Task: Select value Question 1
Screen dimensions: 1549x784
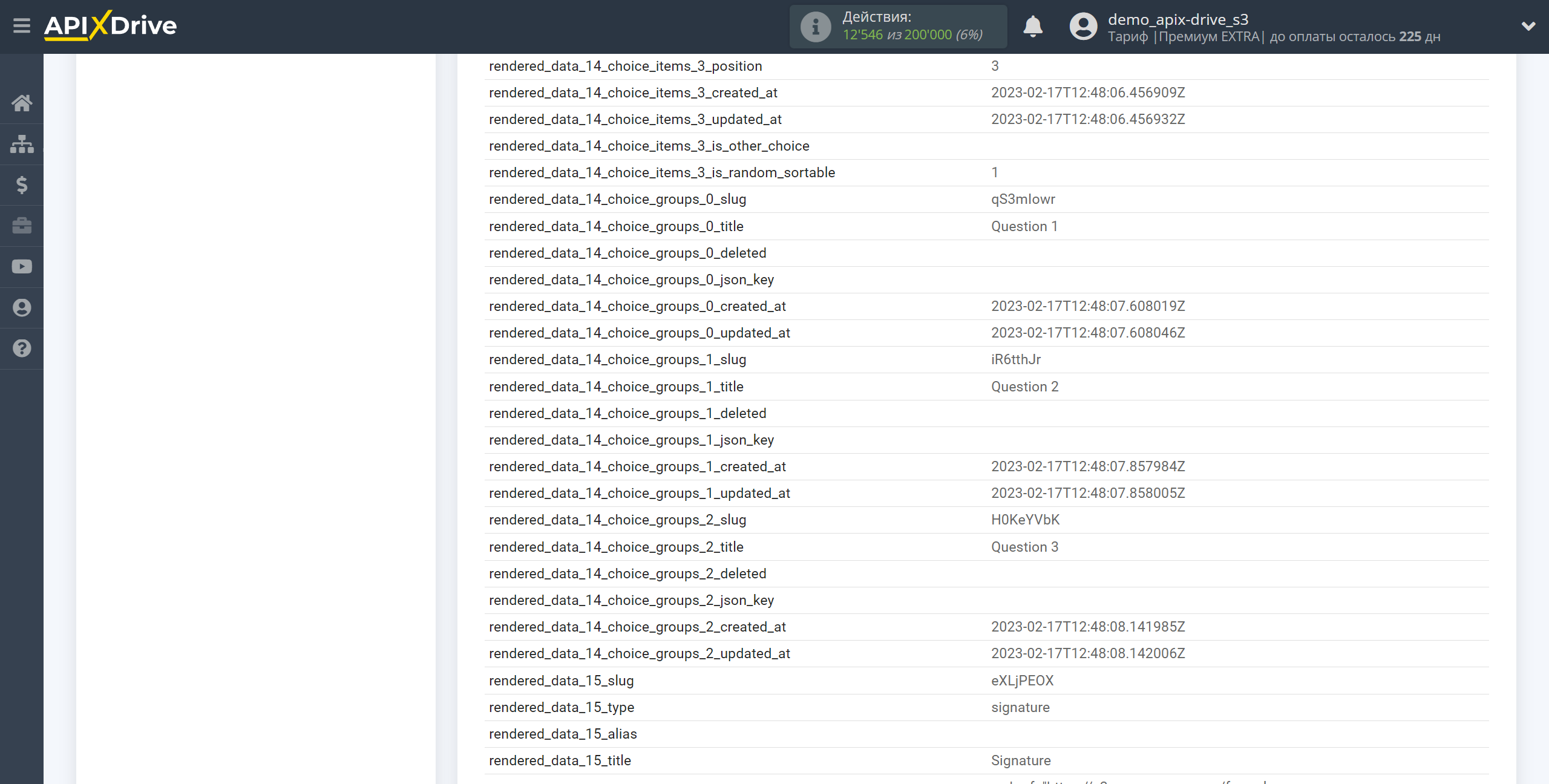Action: pos(1024,227)
